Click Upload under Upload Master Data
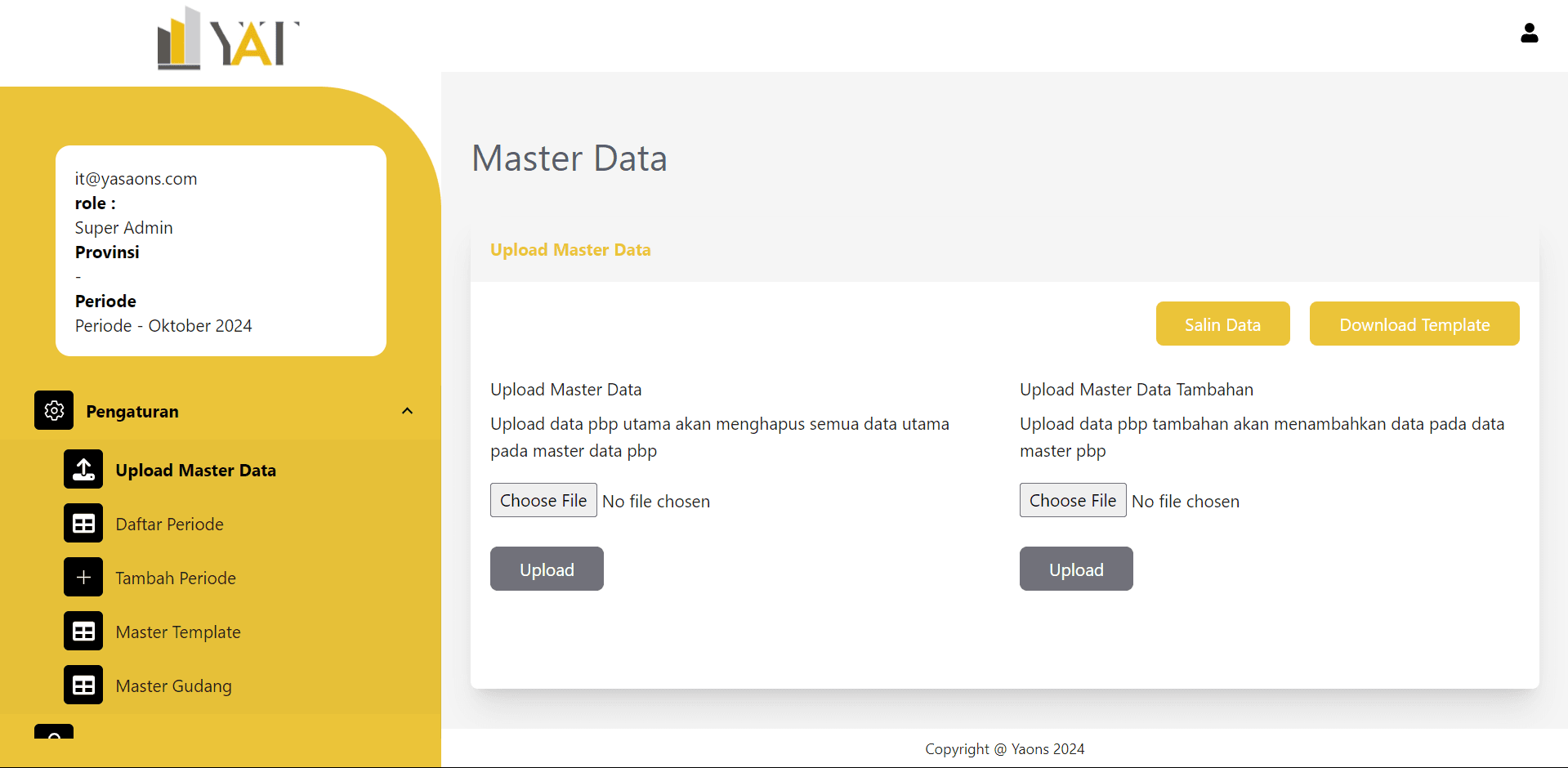1568x768 pixels. tap(547, 569)
